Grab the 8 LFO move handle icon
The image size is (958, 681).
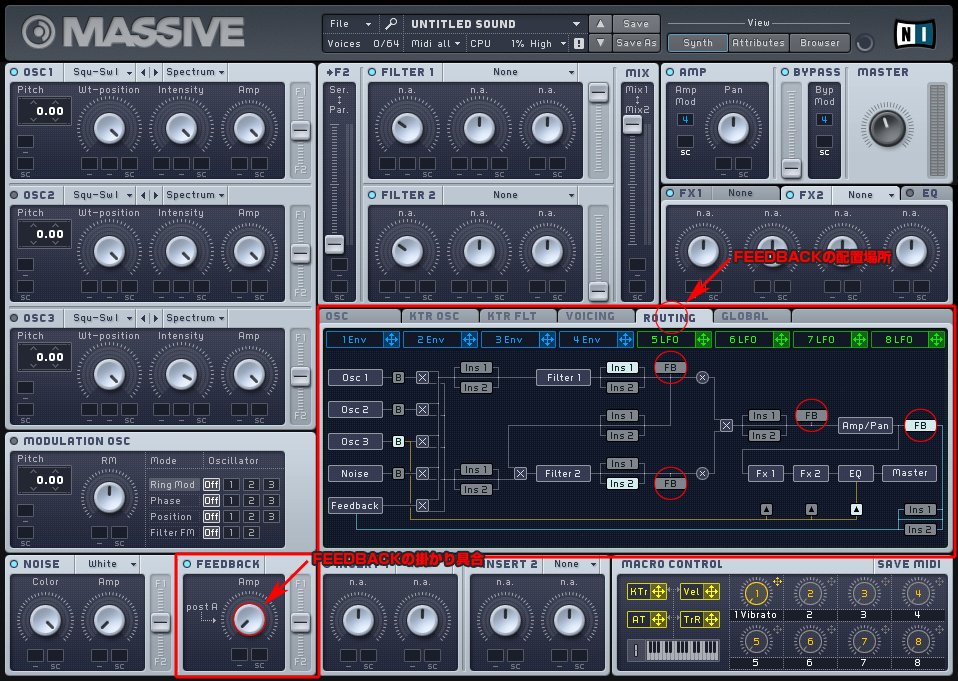(937, 340)
